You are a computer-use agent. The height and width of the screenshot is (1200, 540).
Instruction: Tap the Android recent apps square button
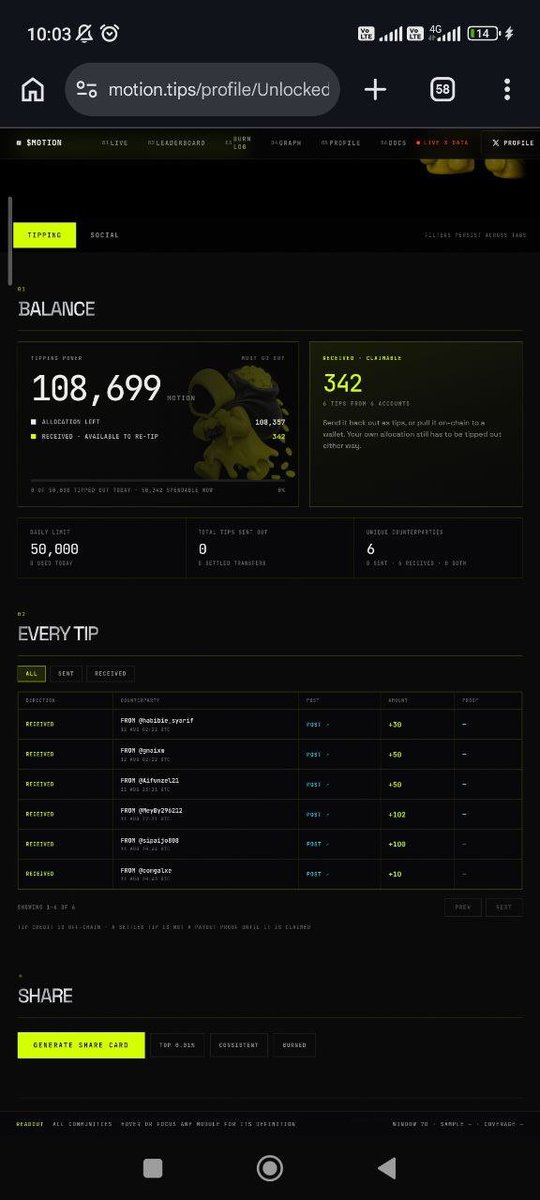coord(152,1167)
